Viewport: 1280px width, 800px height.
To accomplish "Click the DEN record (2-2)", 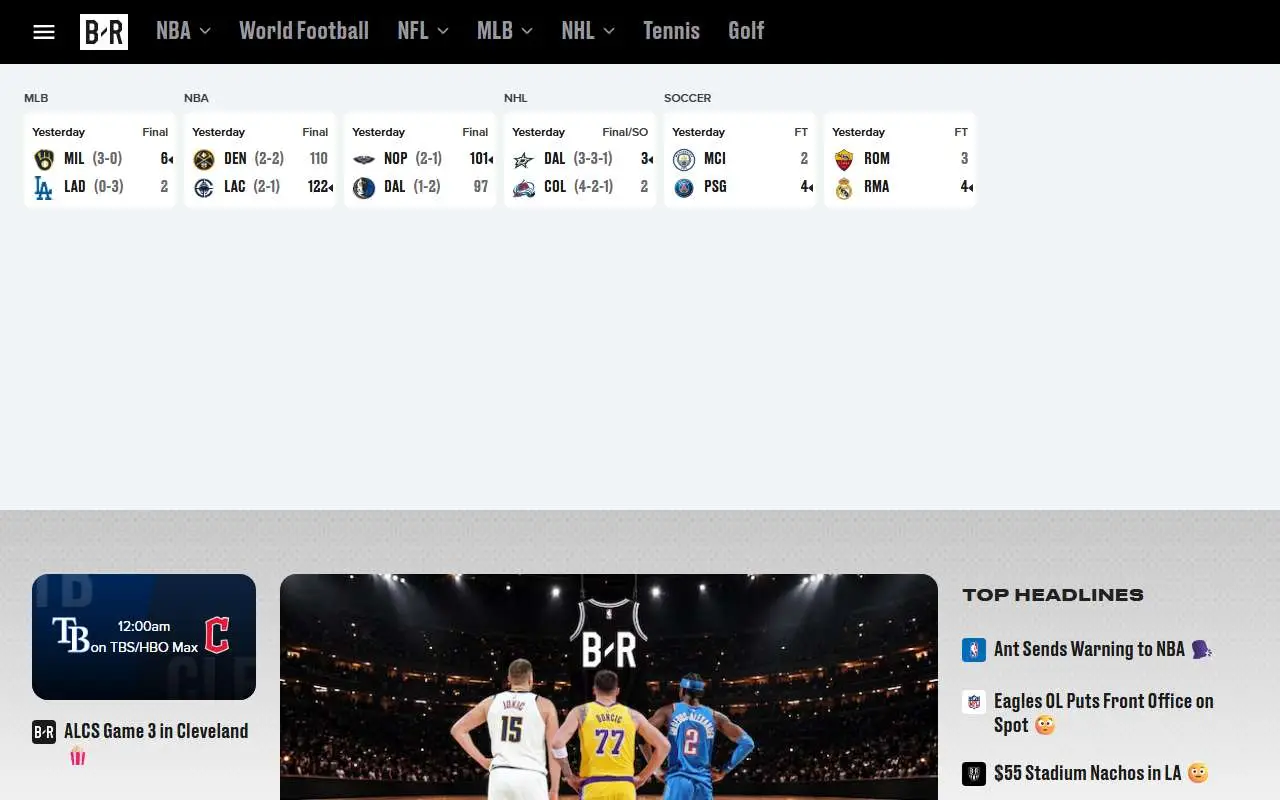I will (x=269, y=159).
